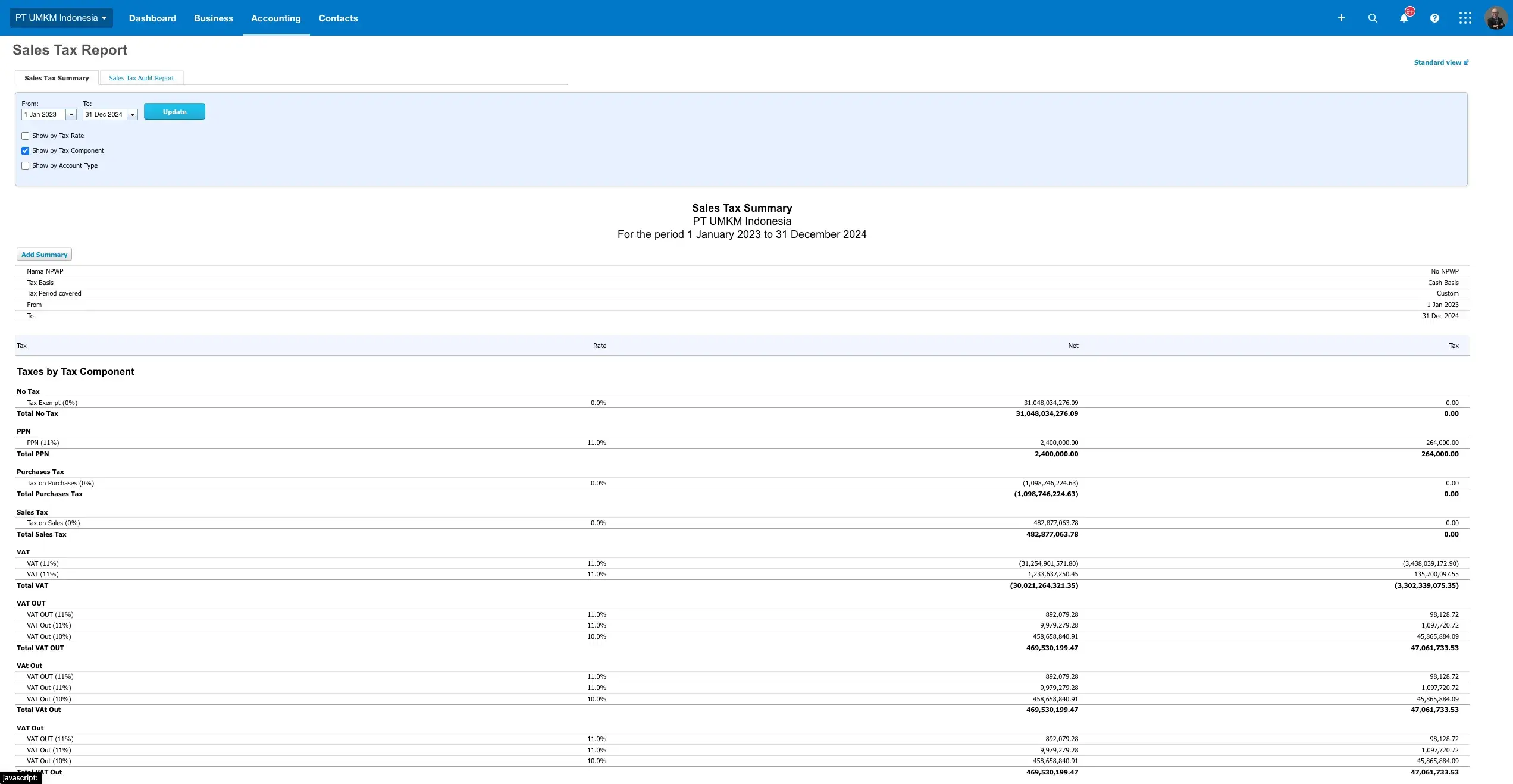Click the Update button
The width and height of the screenshot is (1513, 784).
tap(174, 111)
